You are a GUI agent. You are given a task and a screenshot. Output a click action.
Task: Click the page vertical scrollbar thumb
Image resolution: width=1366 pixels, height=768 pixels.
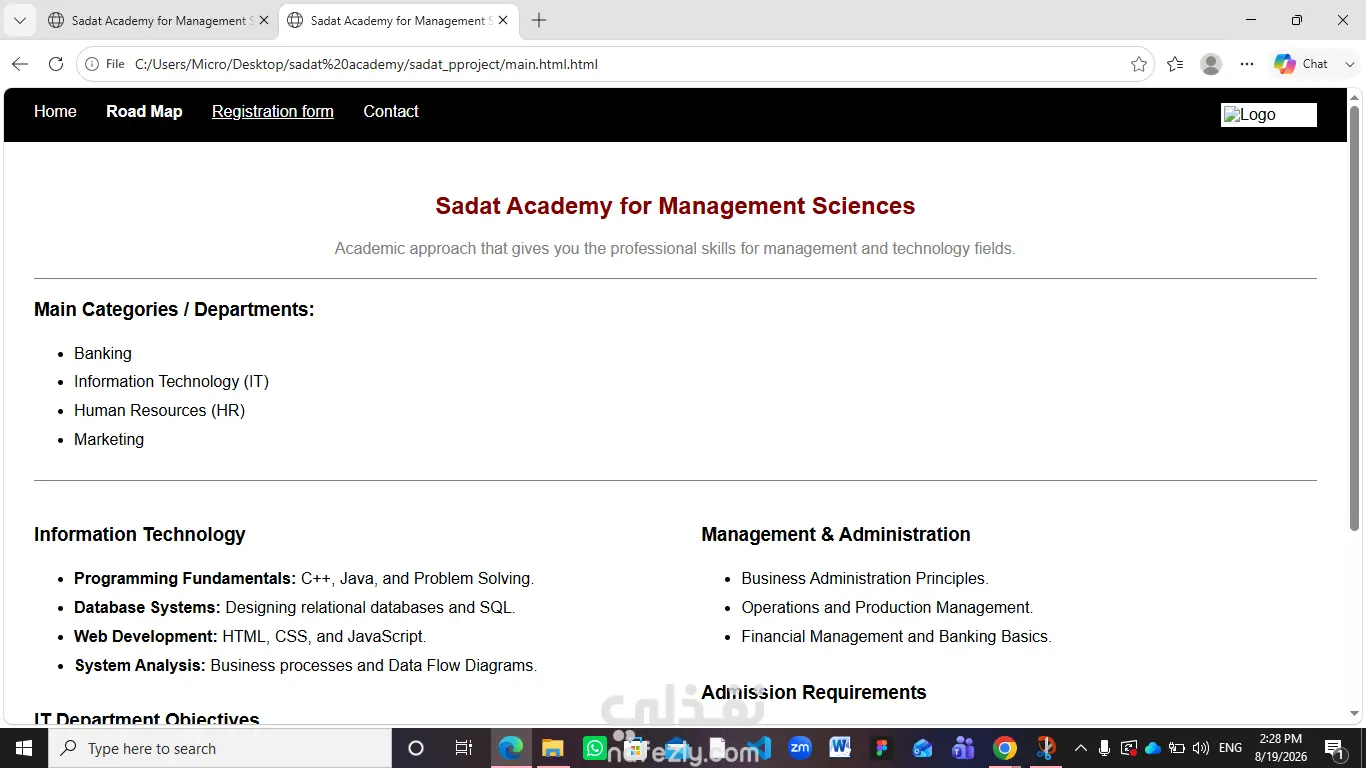1355,318
